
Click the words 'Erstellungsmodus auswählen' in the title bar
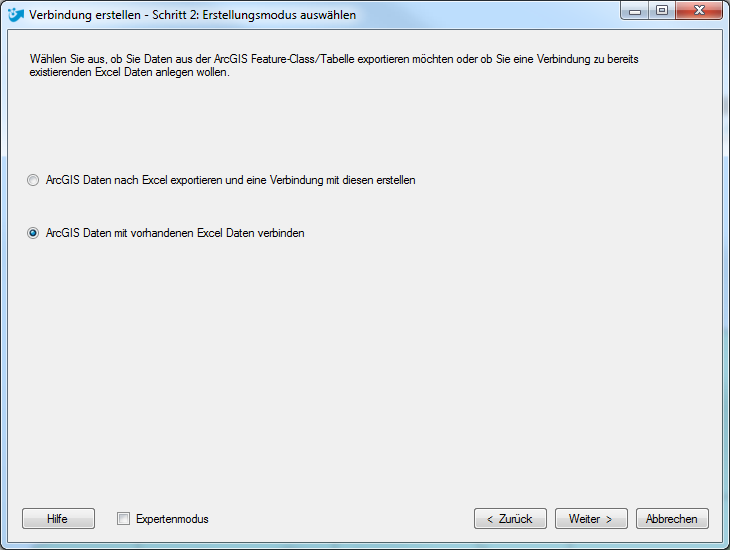click(x=279, y=15)
